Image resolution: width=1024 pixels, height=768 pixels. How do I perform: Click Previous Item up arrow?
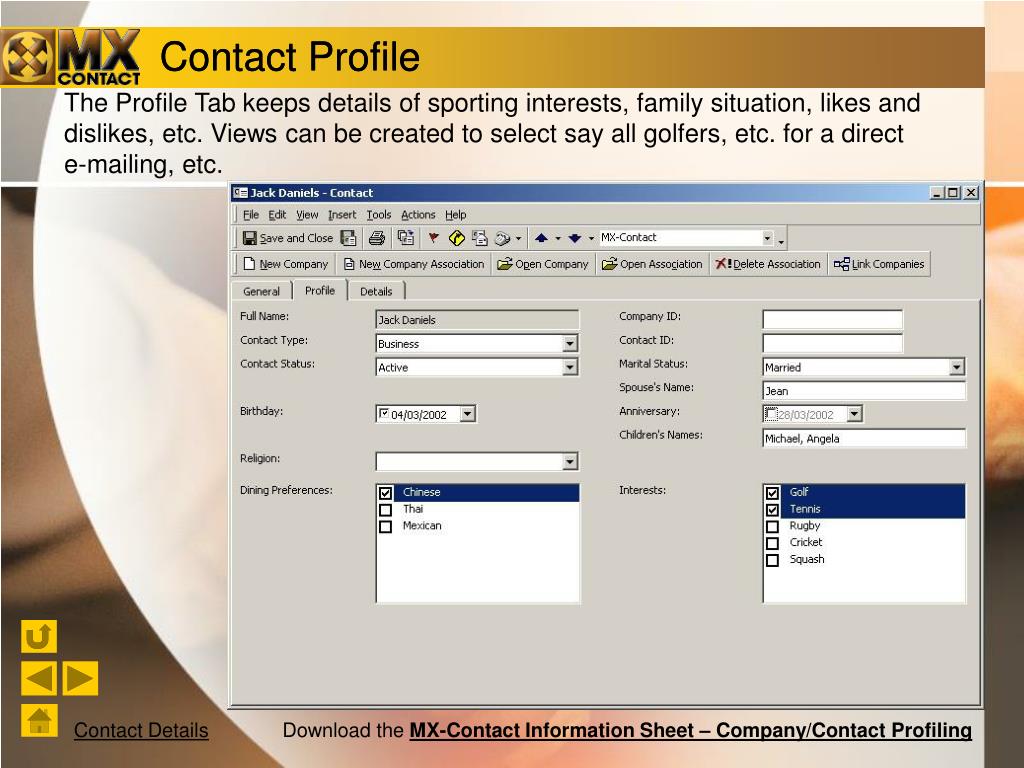pyautogui.click(x=541, y=238)
